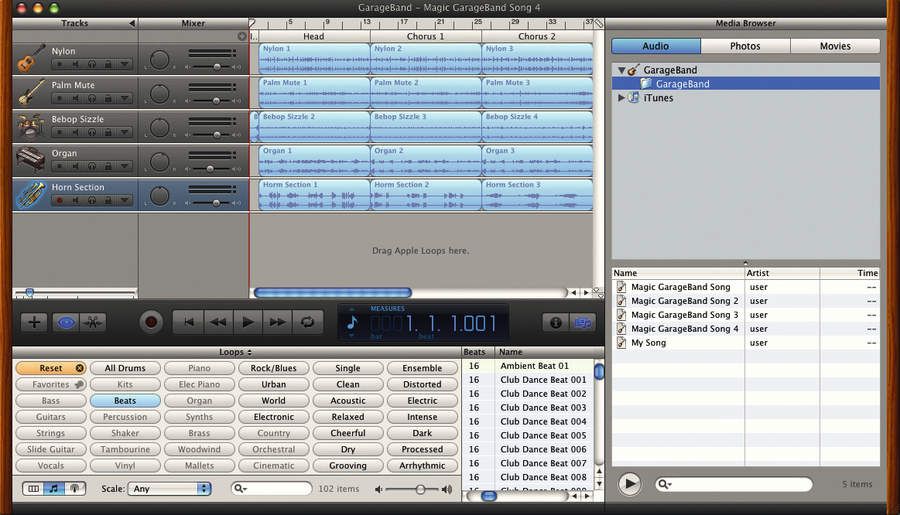Mute the Organ track
Image resolution: width=900 pixels, height=515 pixels.
75,166
